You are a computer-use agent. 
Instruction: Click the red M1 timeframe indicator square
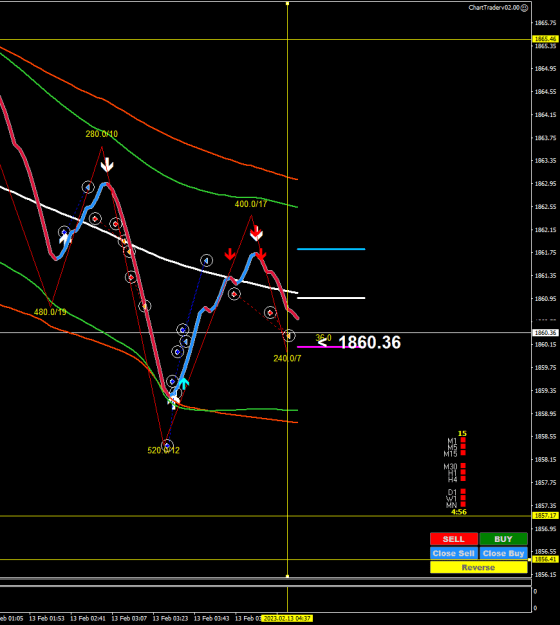click(x=463, y=440)
